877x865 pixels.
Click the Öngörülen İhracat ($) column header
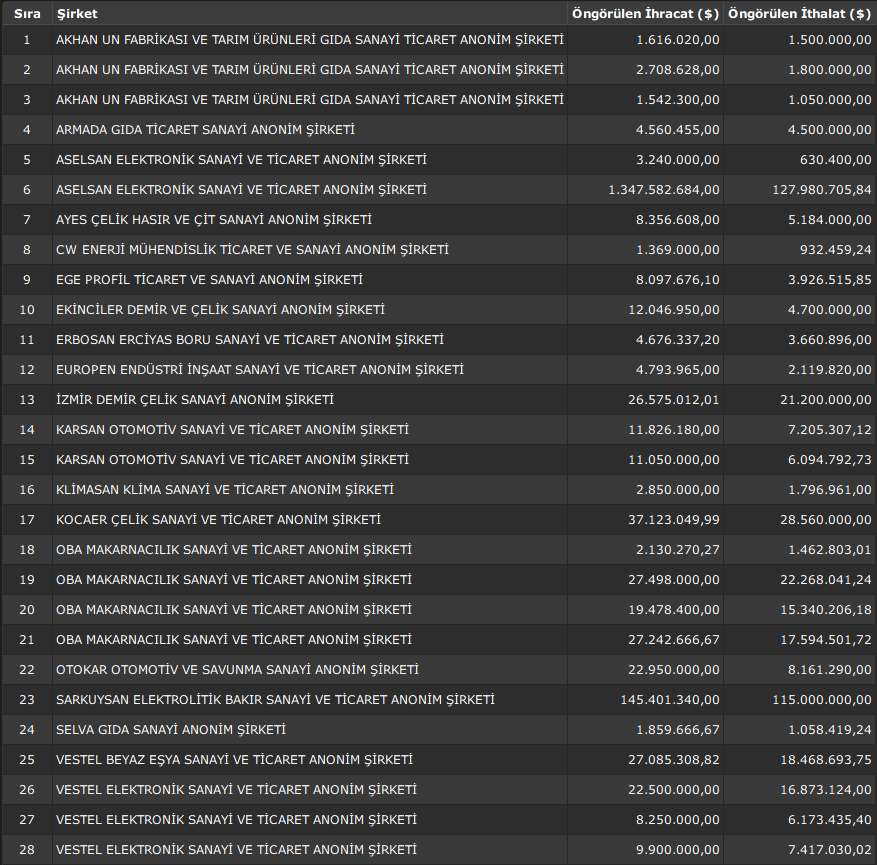tap(645, 14)
